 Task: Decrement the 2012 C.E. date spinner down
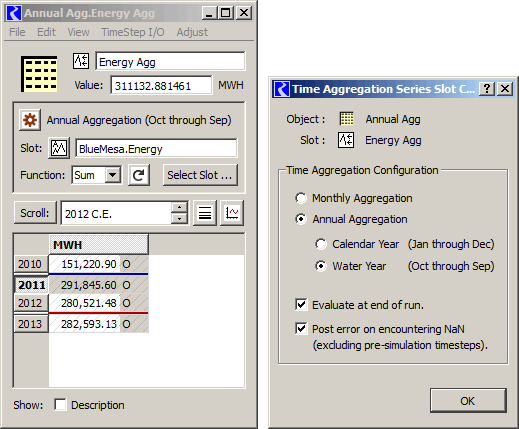pos(179,218)
